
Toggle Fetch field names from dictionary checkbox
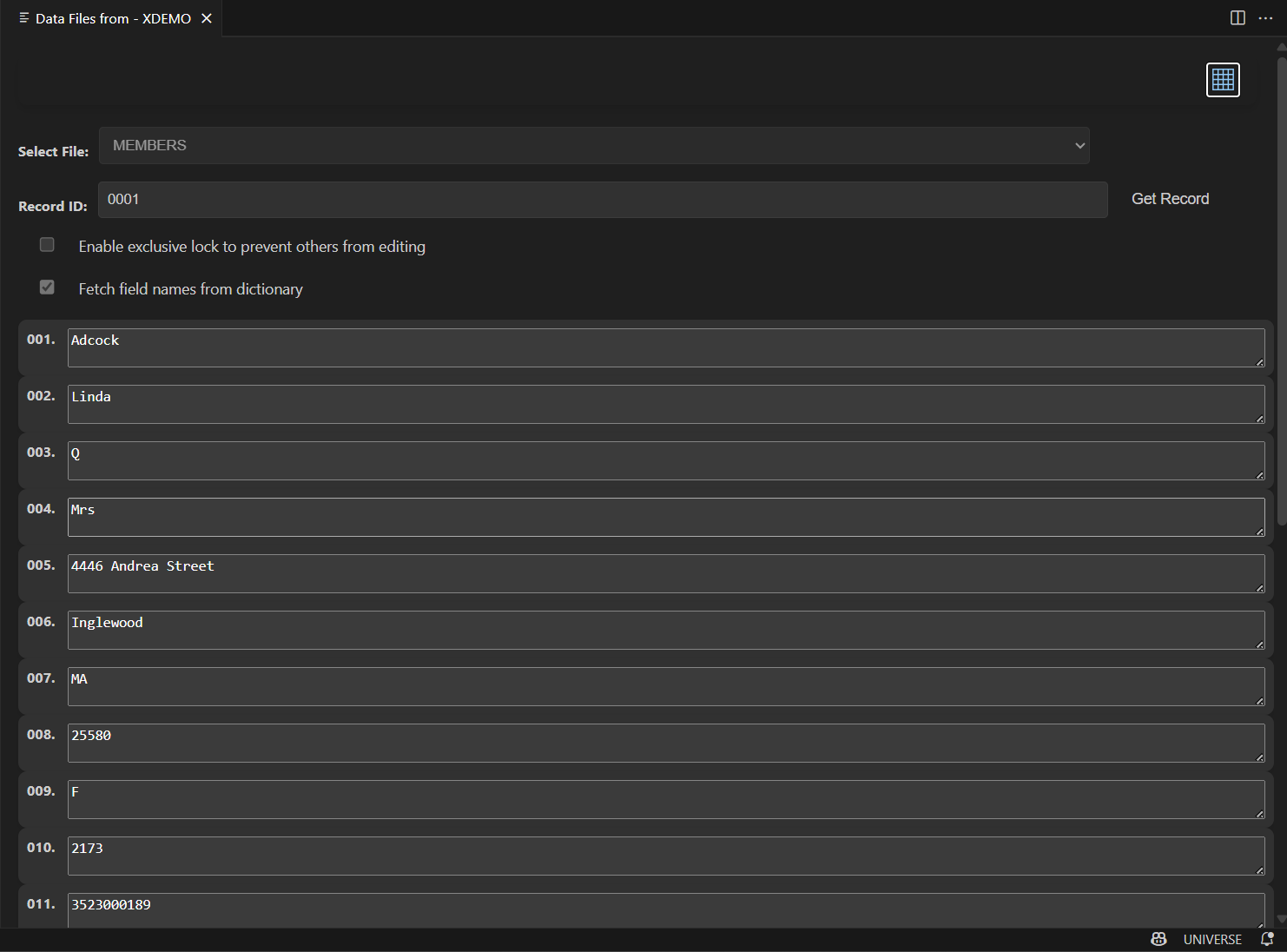click(x=47, y=288)
